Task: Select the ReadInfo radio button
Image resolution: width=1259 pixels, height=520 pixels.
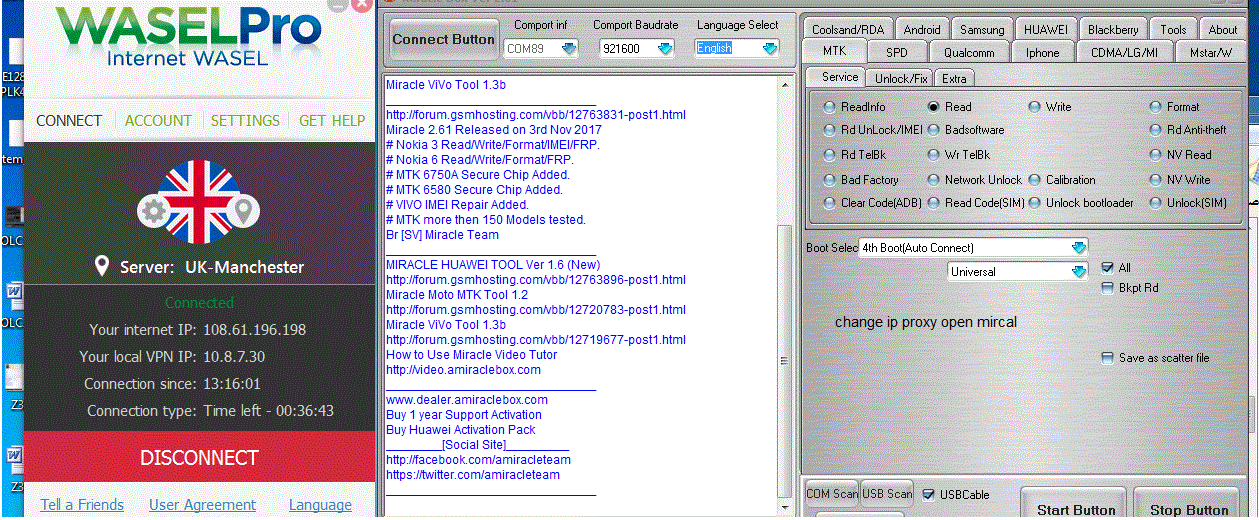Action: tap(830, 107)
